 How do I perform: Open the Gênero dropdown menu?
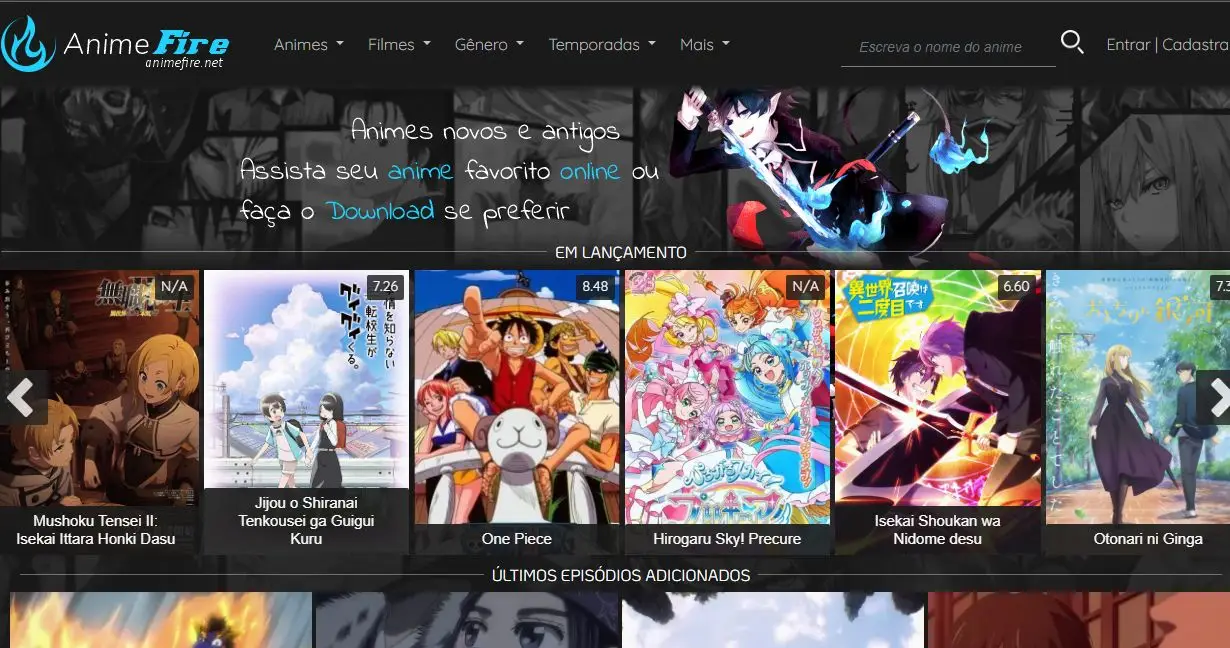[x=489, y=44]
